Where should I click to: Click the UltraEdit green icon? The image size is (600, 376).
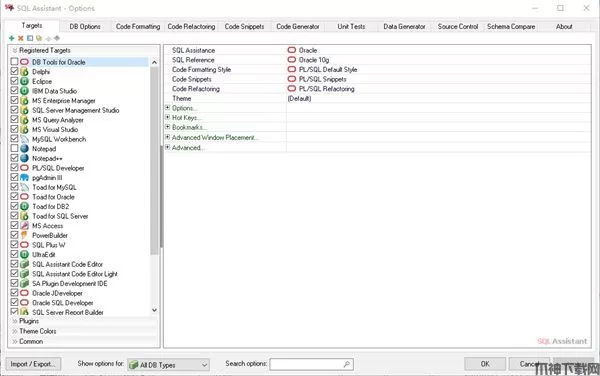pos(24,254)
